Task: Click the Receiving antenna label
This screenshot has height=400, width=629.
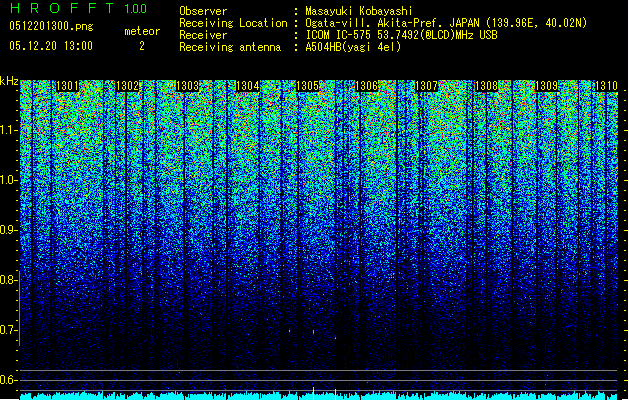Action: point(230,47)
